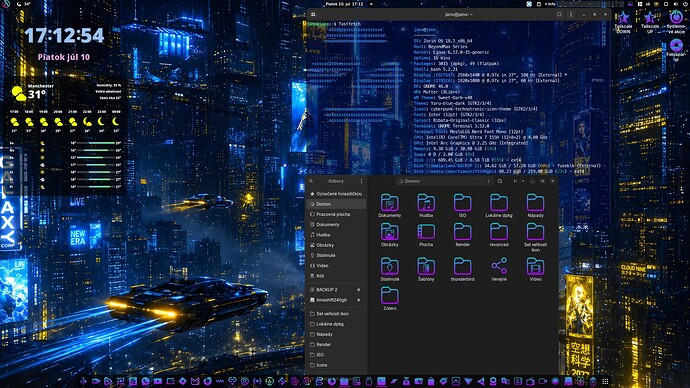Click the search magnifier in terminal header
Image resolution: width=690 pixels, height=388 pixels.
coord(559,15)
